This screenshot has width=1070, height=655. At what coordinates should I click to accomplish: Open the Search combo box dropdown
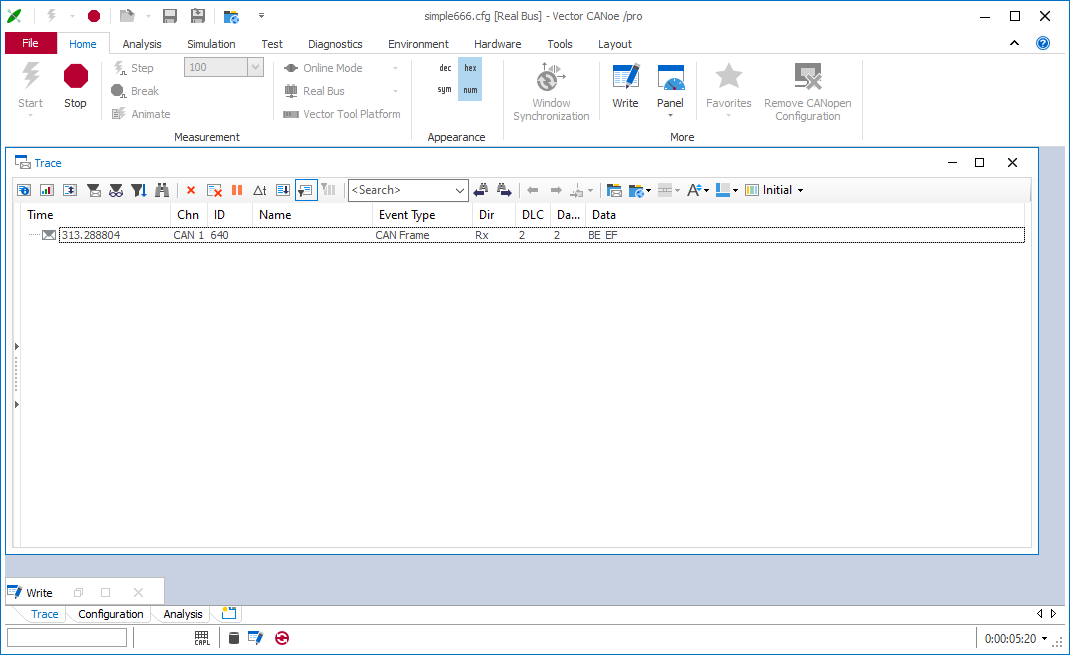(x=460, y=190)
